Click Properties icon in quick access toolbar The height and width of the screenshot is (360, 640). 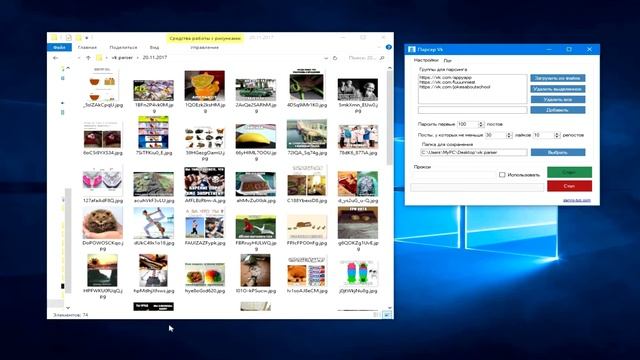click(x=69, y=38)
